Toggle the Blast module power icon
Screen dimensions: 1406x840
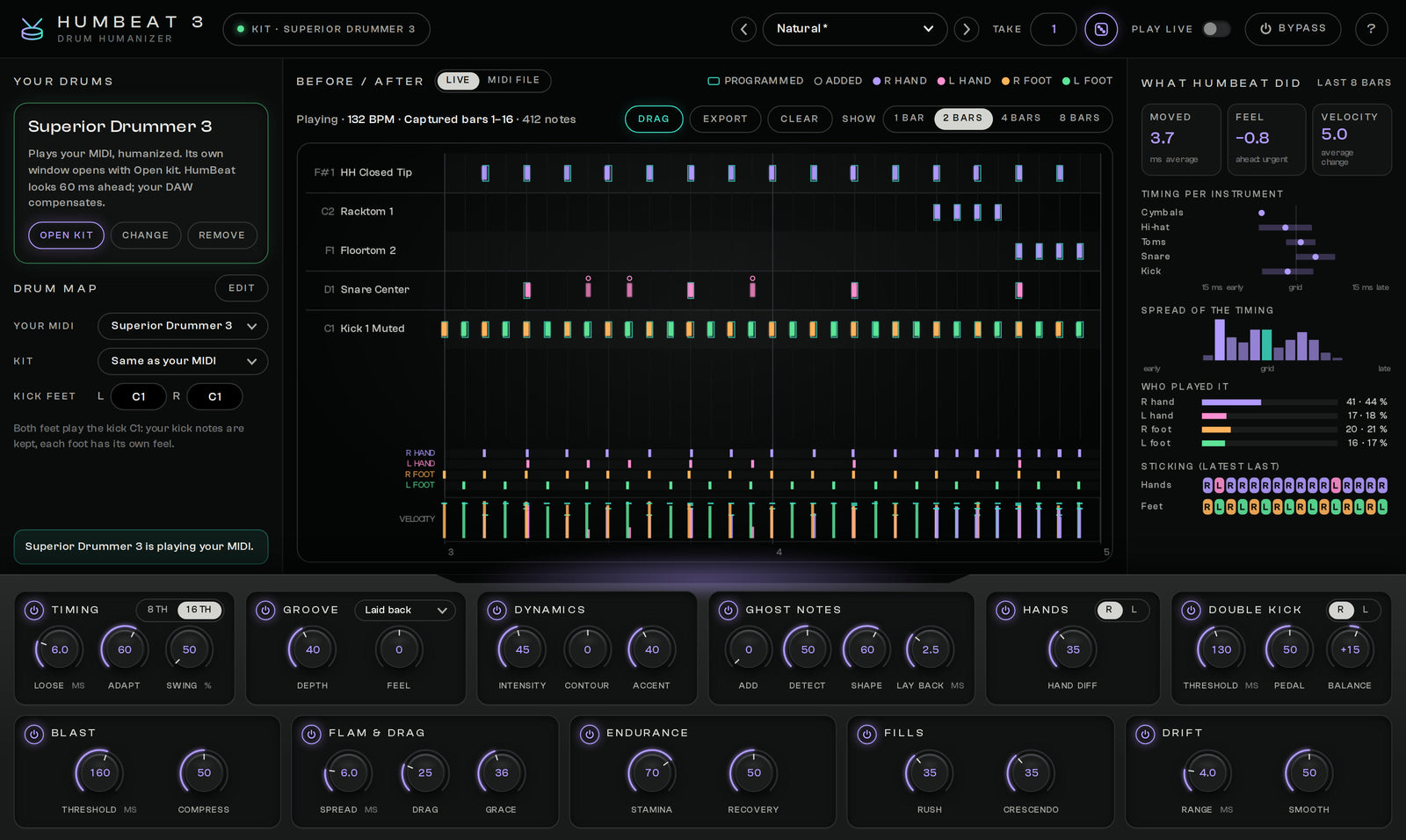33,734
